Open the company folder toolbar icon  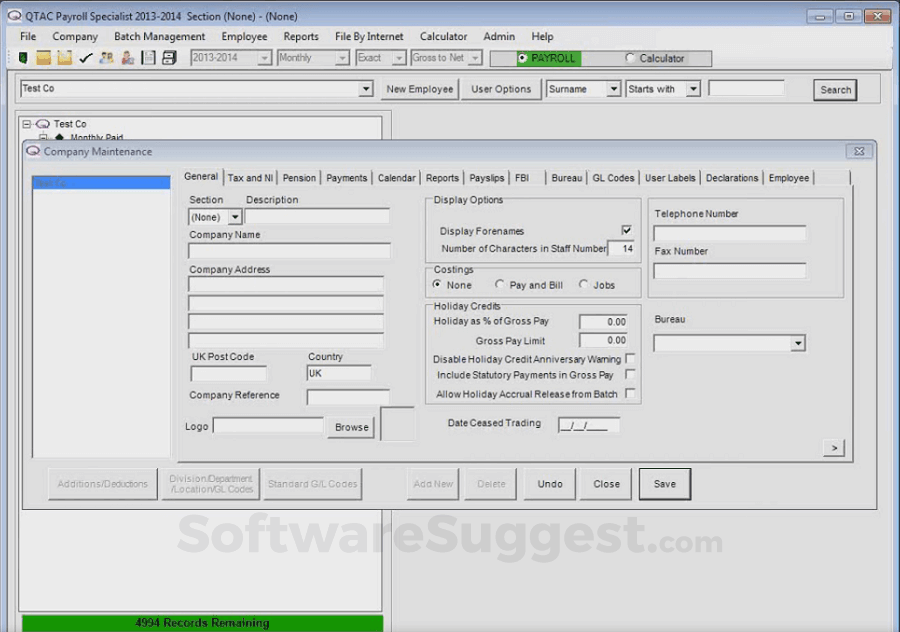click(x=42, y=58)
